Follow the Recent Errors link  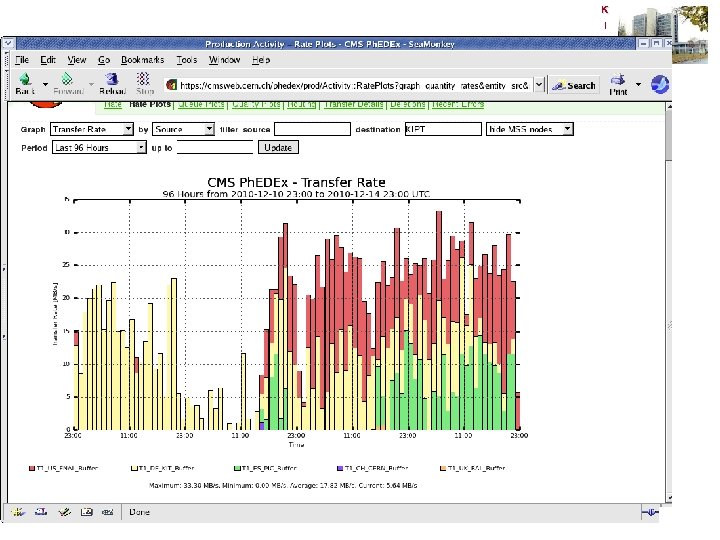coord(458,104)
